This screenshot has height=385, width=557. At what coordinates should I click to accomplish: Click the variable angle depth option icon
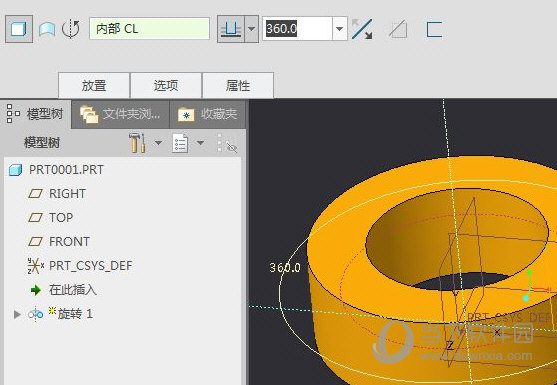(231, 29)
